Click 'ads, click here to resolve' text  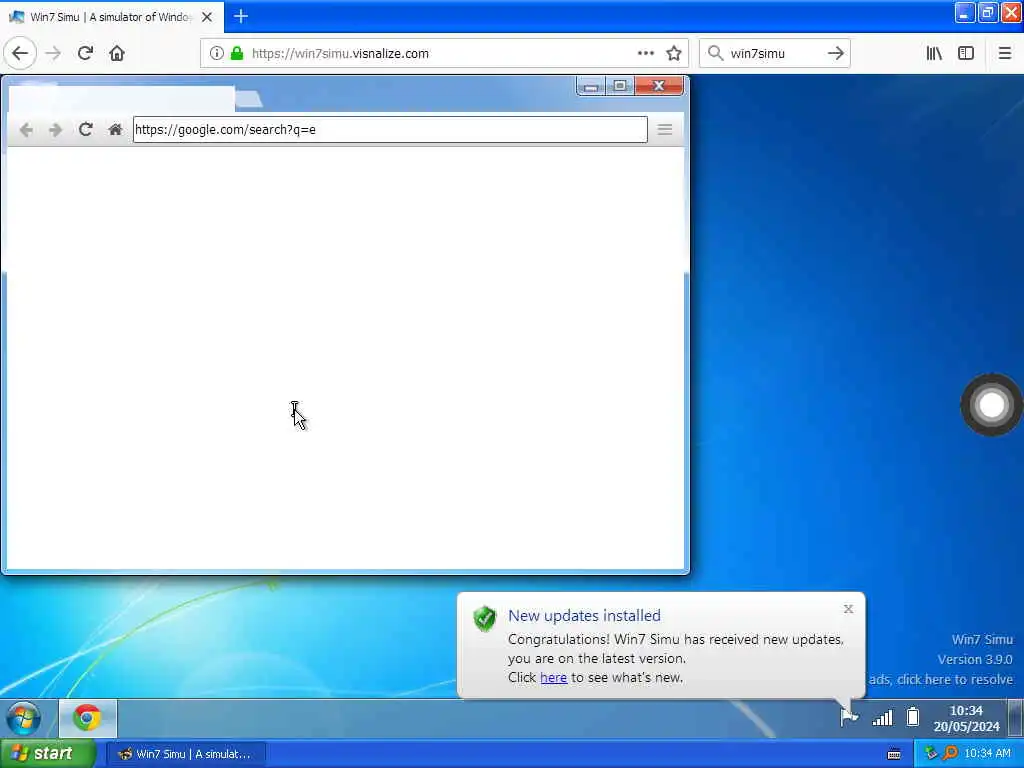[x=941, y=679]
